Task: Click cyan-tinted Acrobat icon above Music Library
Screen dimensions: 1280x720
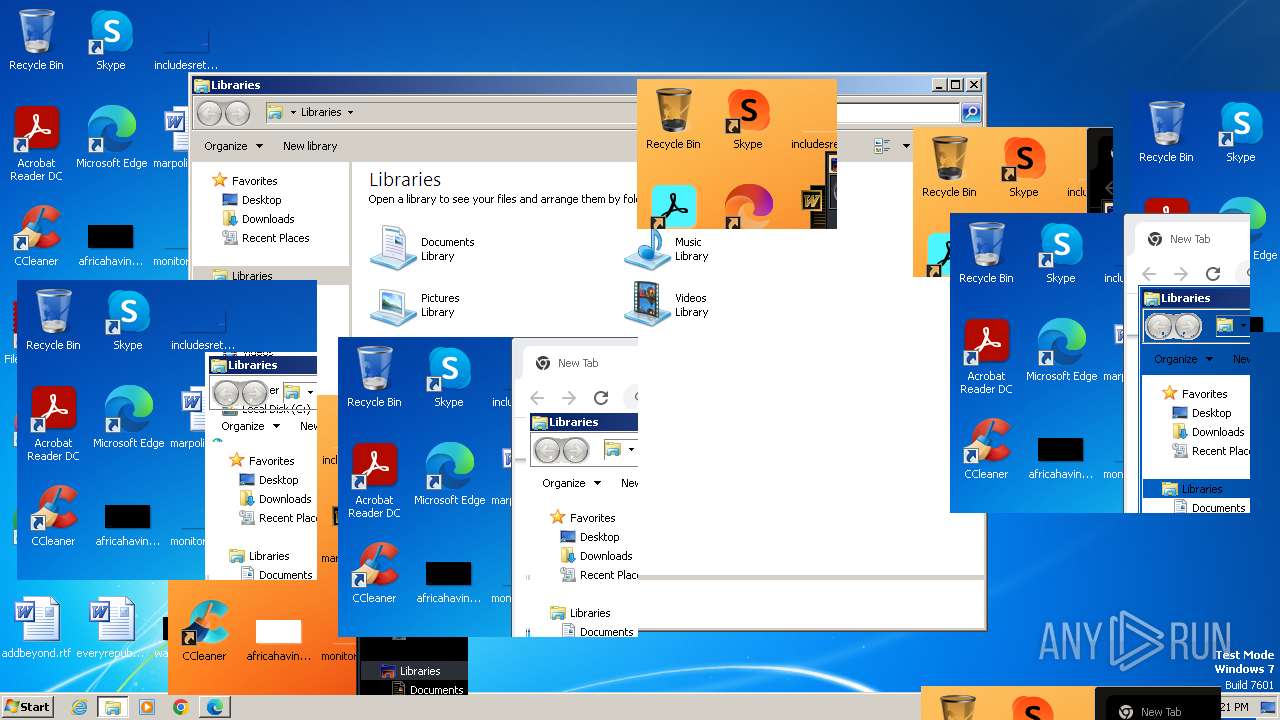Action: pos(673,206)
